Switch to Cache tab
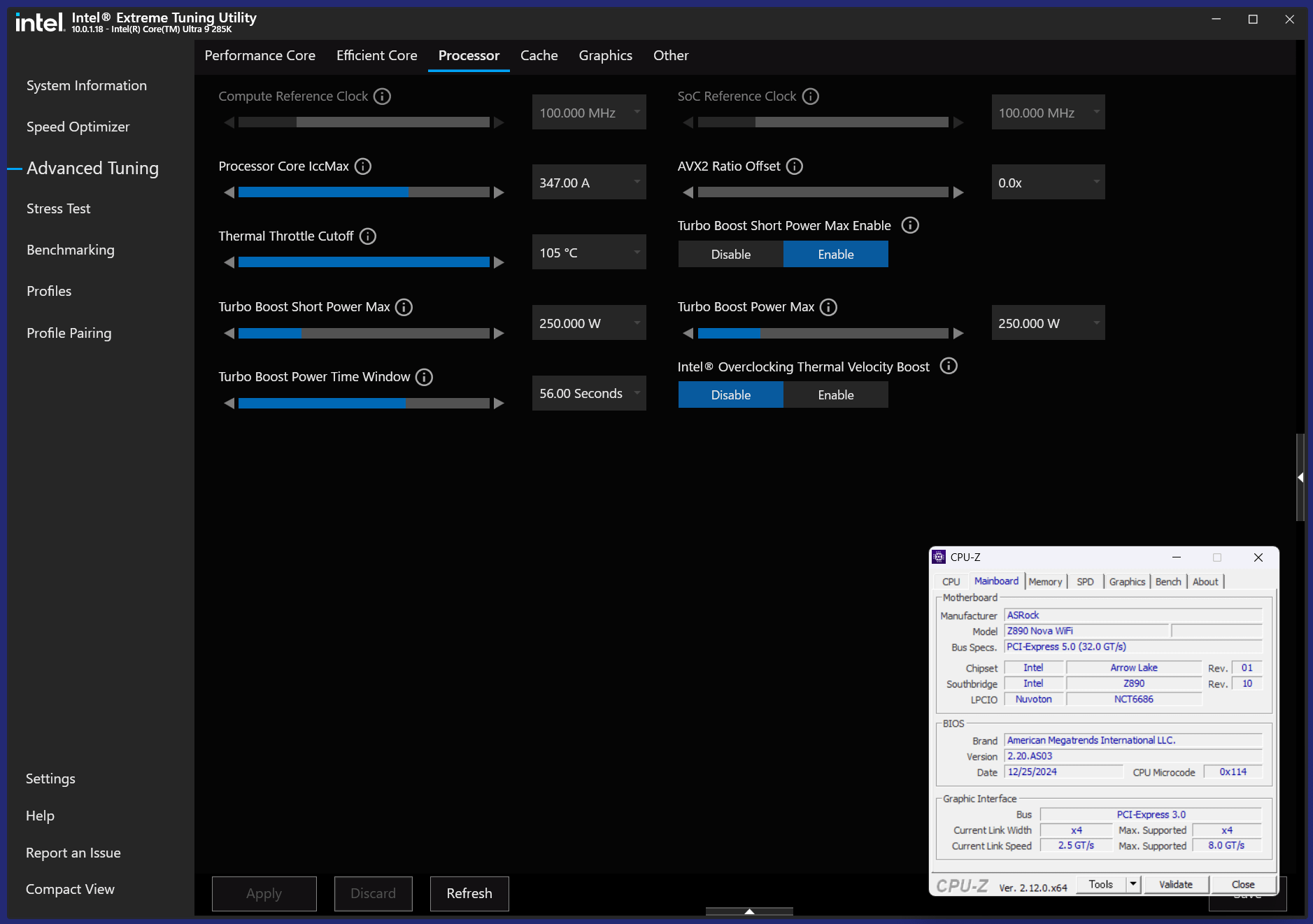 (x=539, y=55)
